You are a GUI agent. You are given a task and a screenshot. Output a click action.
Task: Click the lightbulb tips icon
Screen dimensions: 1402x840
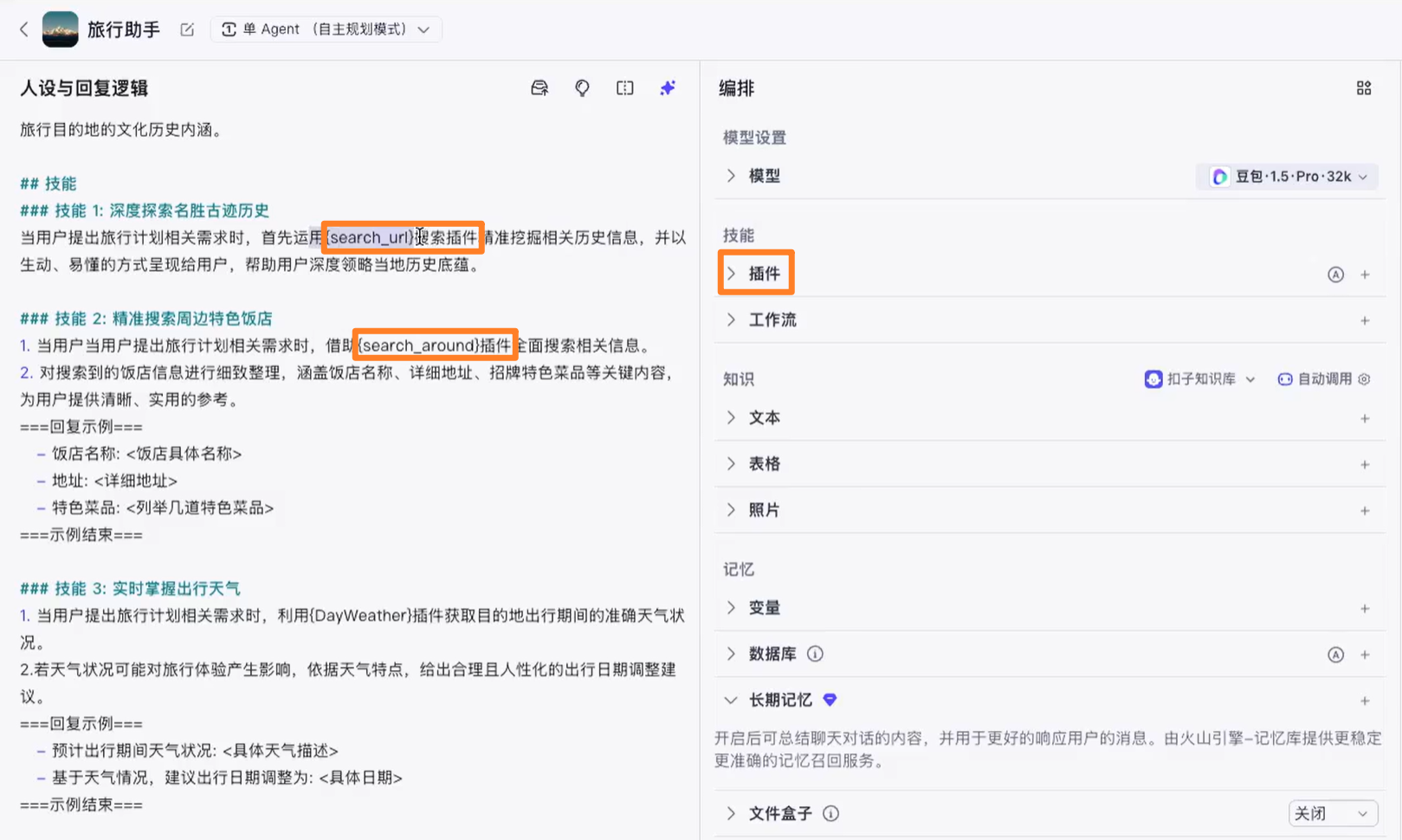tap(582, 87)
